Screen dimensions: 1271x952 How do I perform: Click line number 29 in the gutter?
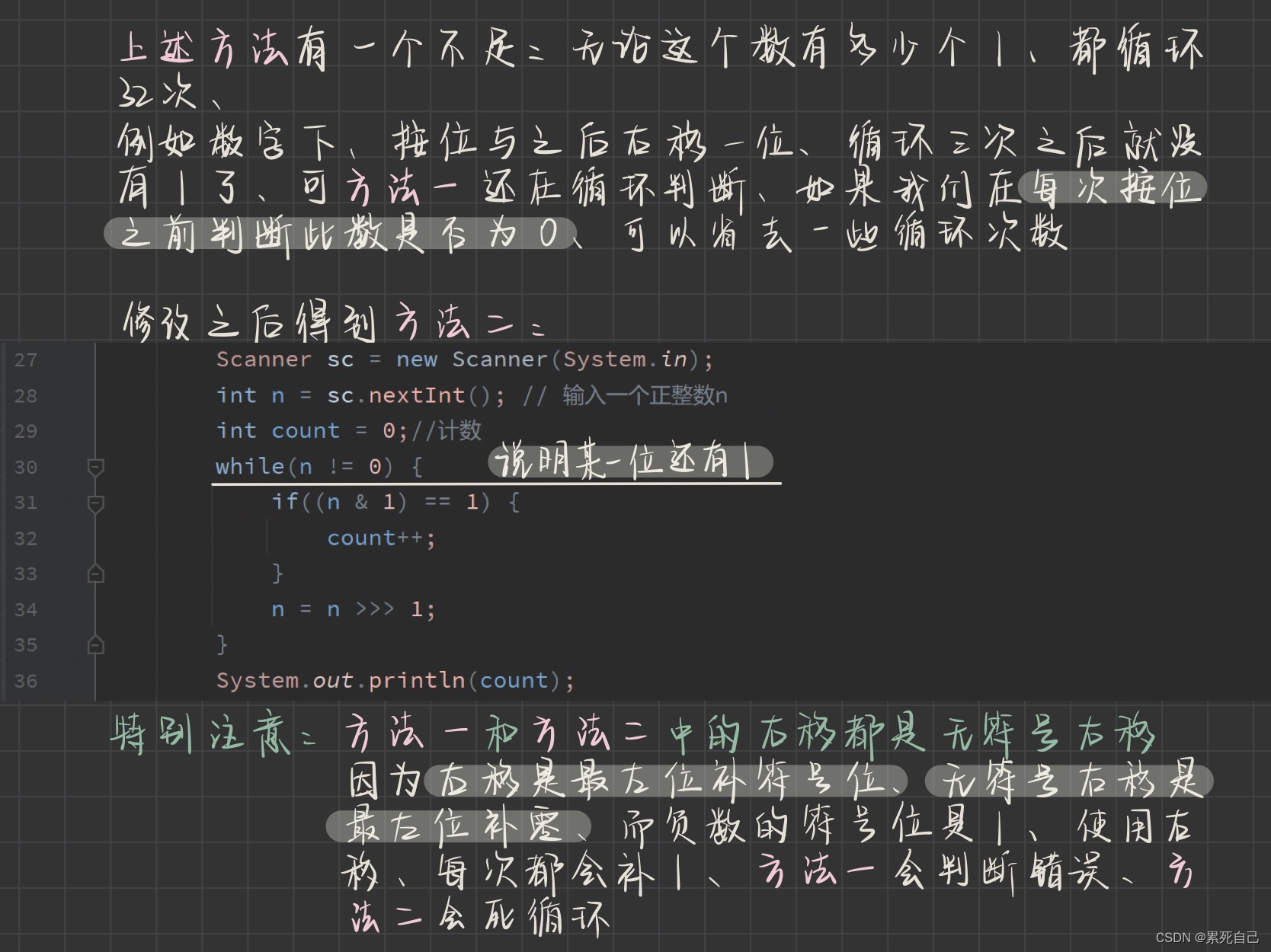26,432
